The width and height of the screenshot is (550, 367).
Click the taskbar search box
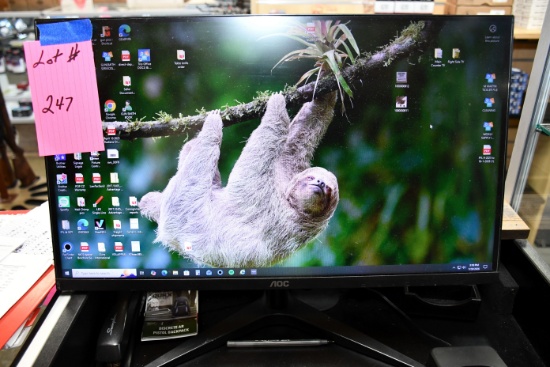coord(104,273)
